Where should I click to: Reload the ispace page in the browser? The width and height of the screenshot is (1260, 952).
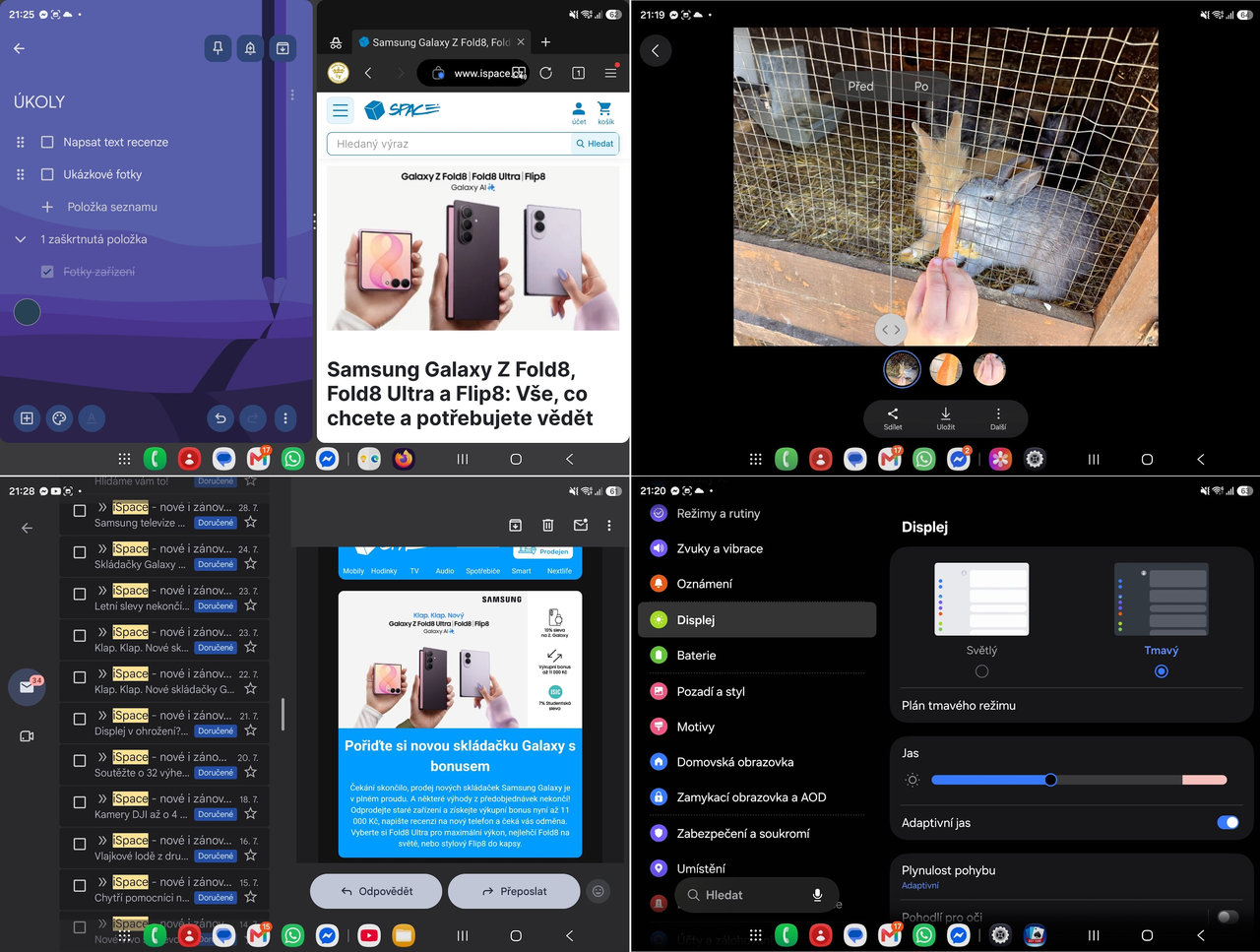545,73
